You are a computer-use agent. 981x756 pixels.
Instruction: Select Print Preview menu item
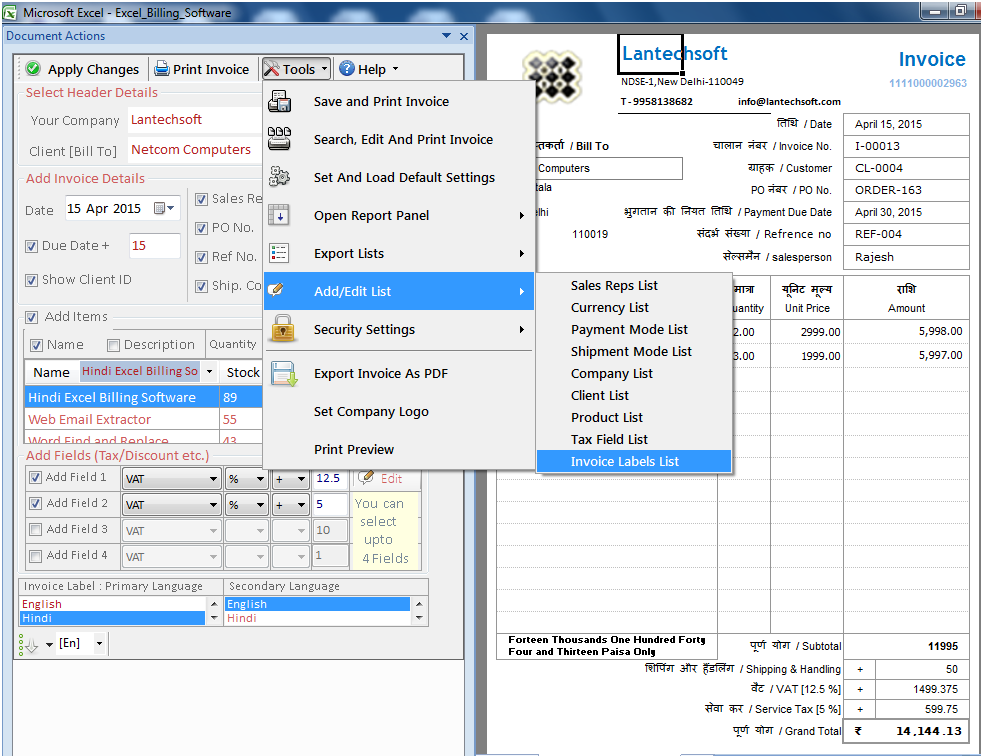(x=399, y=449)
